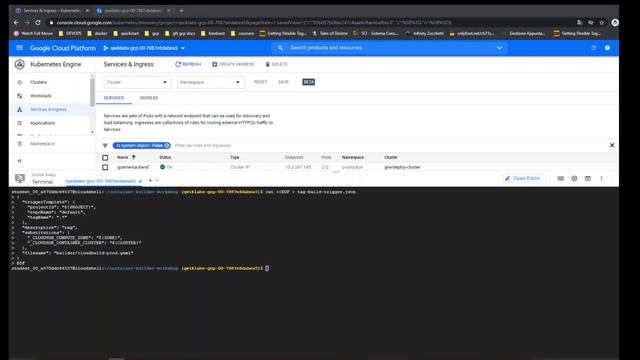Click the filter funnel icon
Viewport: 640px width, 360px height.
coord(105,145)
